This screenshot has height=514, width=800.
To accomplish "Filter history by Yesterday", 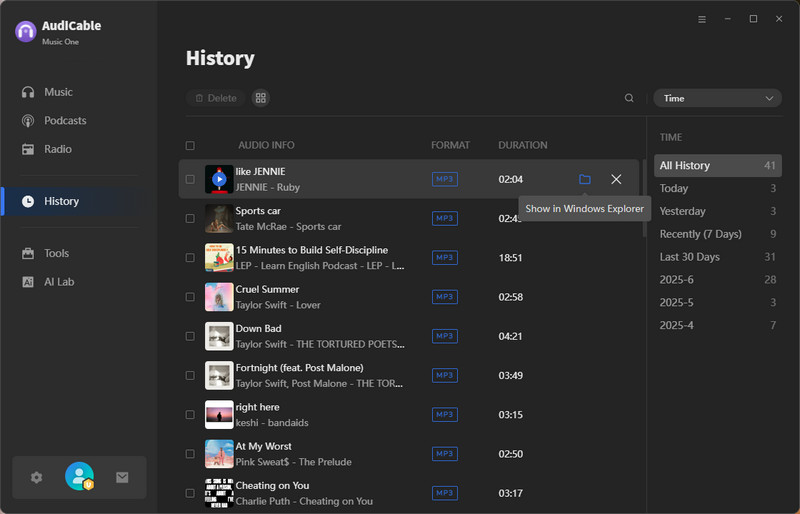I will click(717, 211).
